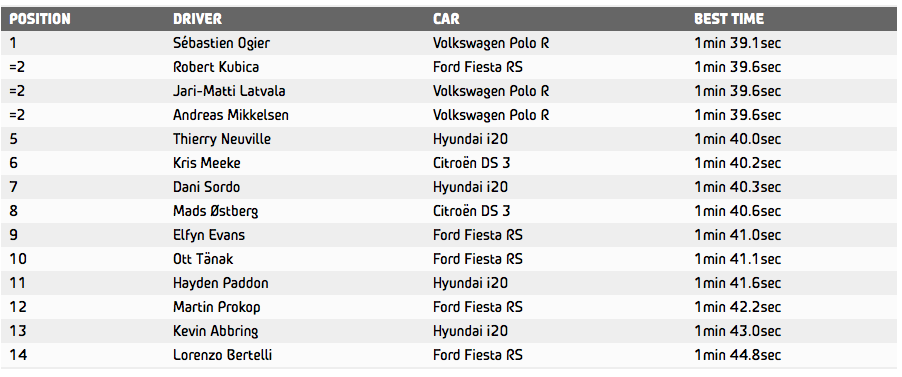The width and height of the screenshot is (902, 377).
Task: Click Hayden Paddon's Hyundai i20 cell
Action: 471,283
